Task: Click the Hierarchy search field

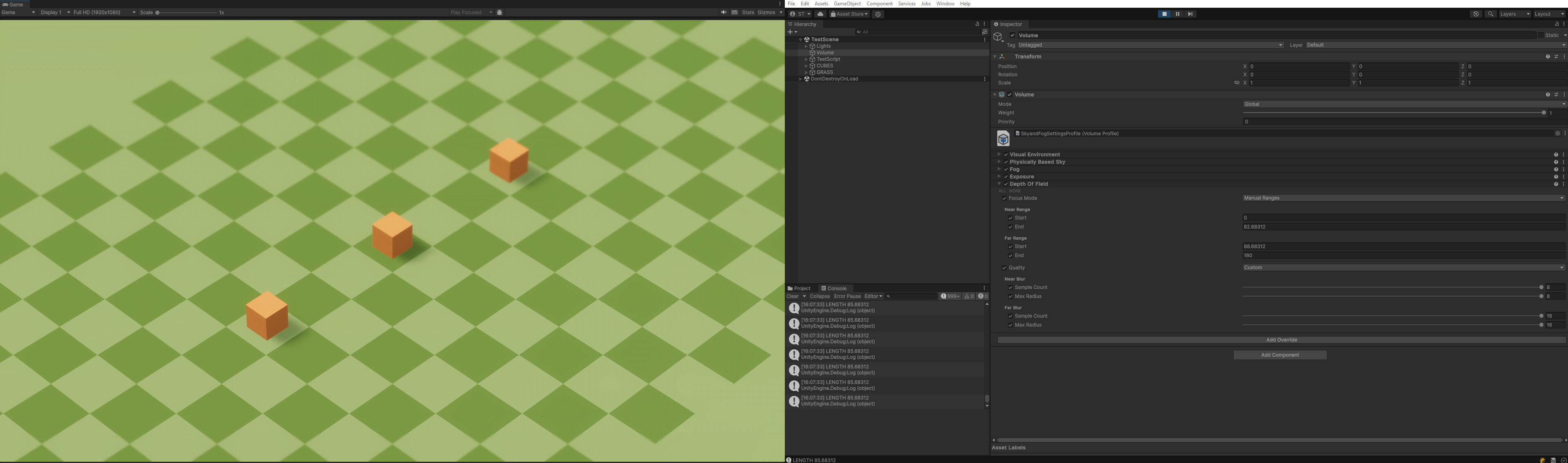Action: [x=913, y=31]
